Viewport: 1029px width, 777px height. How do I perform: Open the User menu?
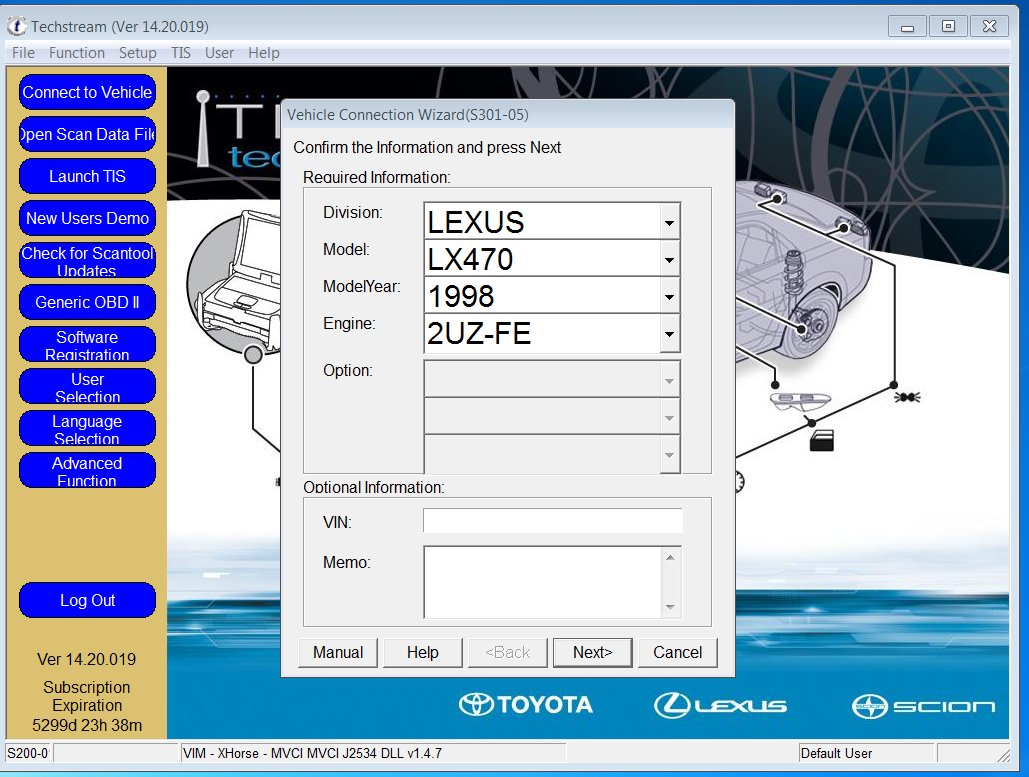(219, 52)
